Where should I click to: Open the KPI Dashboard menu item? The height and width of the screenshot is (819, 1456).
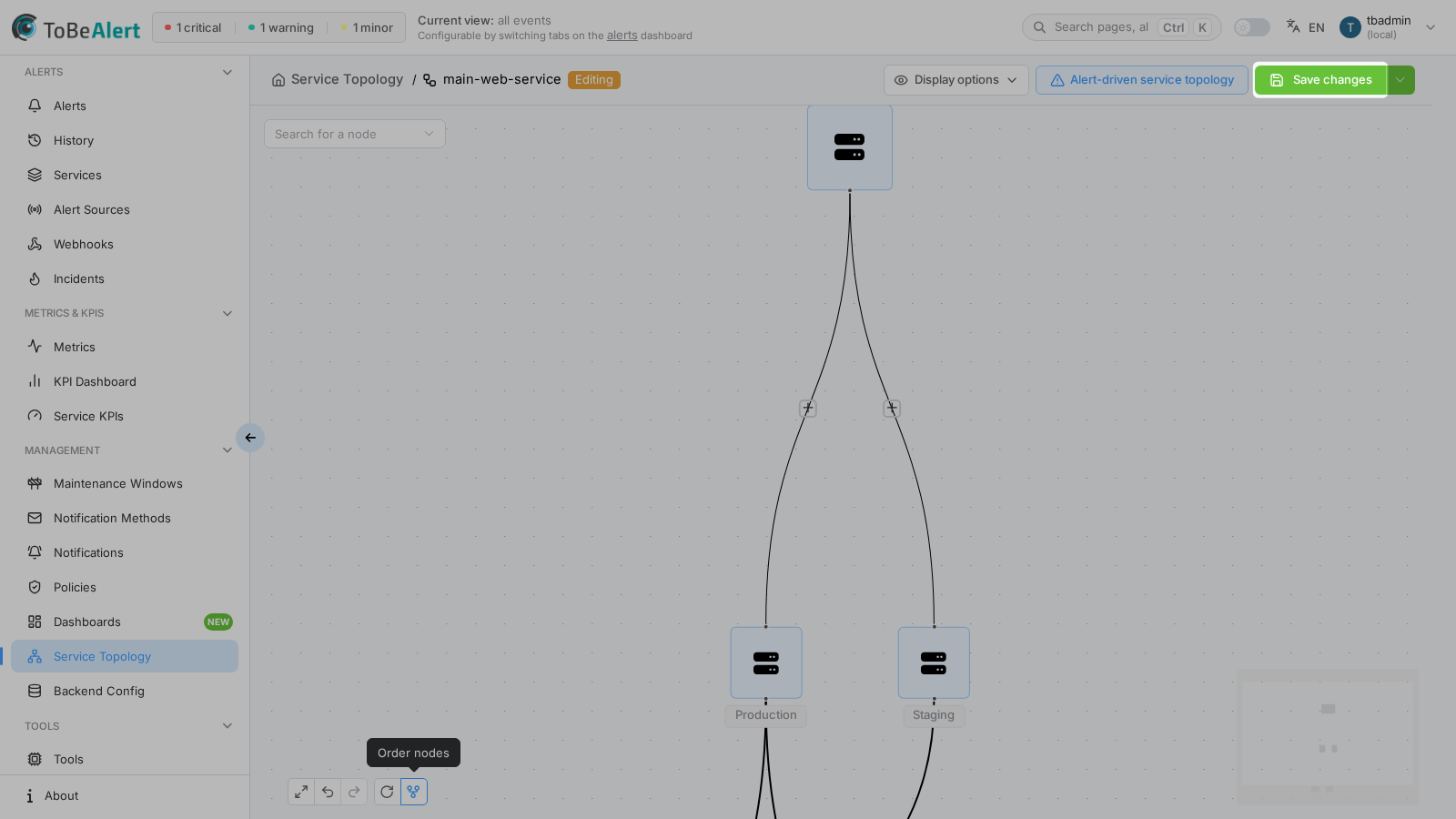coord(125,382)
